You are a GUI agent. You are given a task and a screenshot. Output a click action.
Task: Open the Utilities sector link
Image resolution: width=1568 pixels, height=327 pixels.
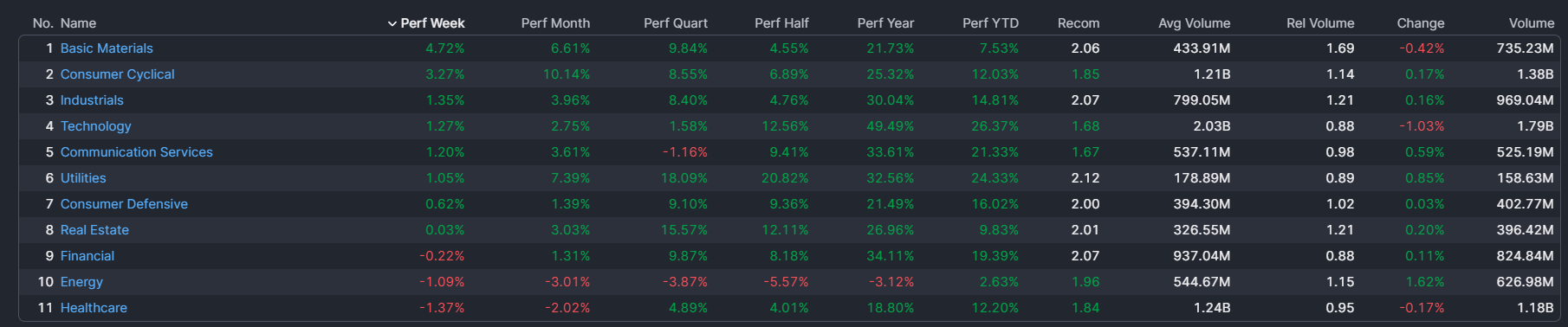tap(83, 178)
